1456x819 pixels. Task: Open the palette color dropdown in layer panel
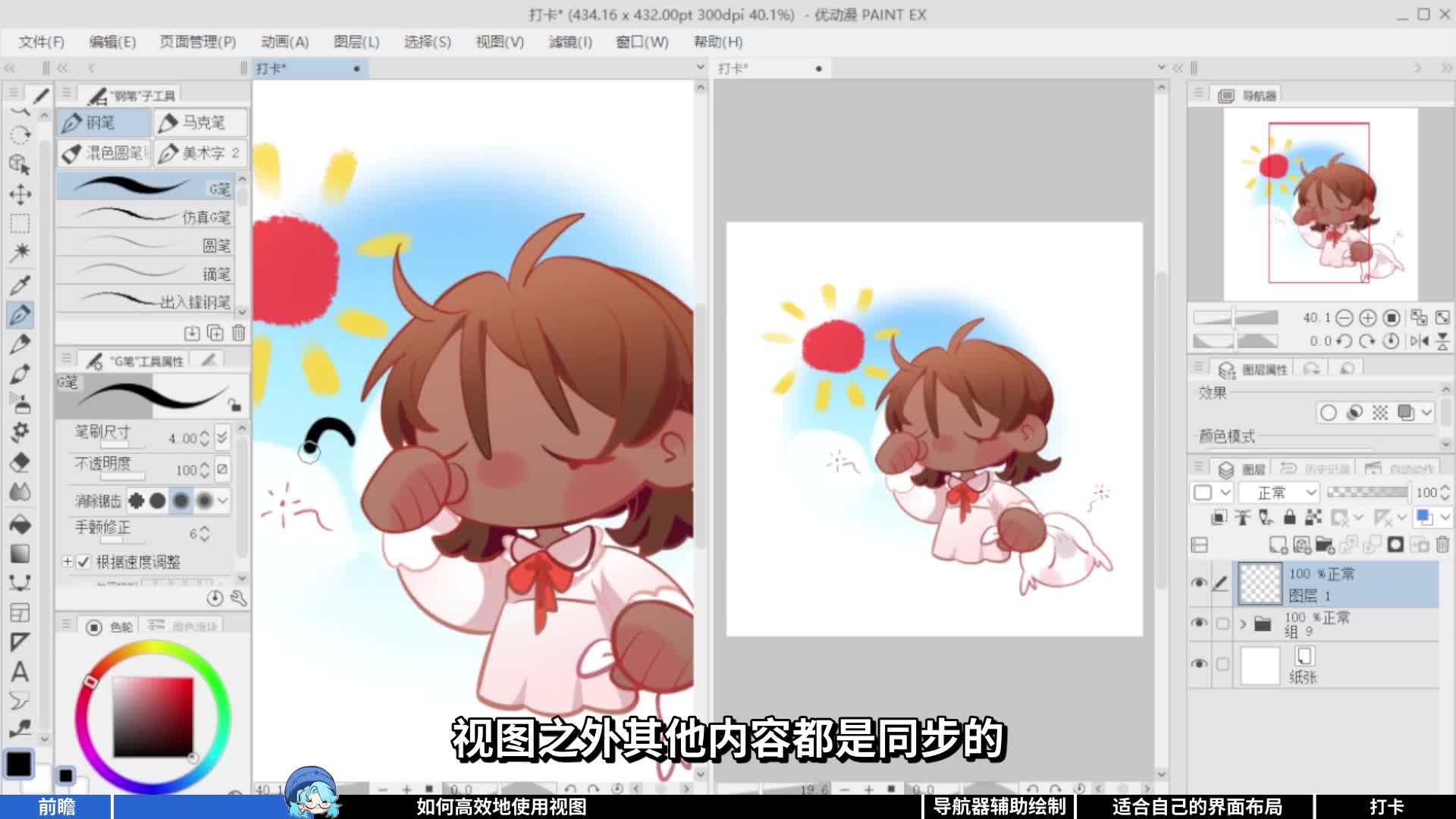(1212, 493)
